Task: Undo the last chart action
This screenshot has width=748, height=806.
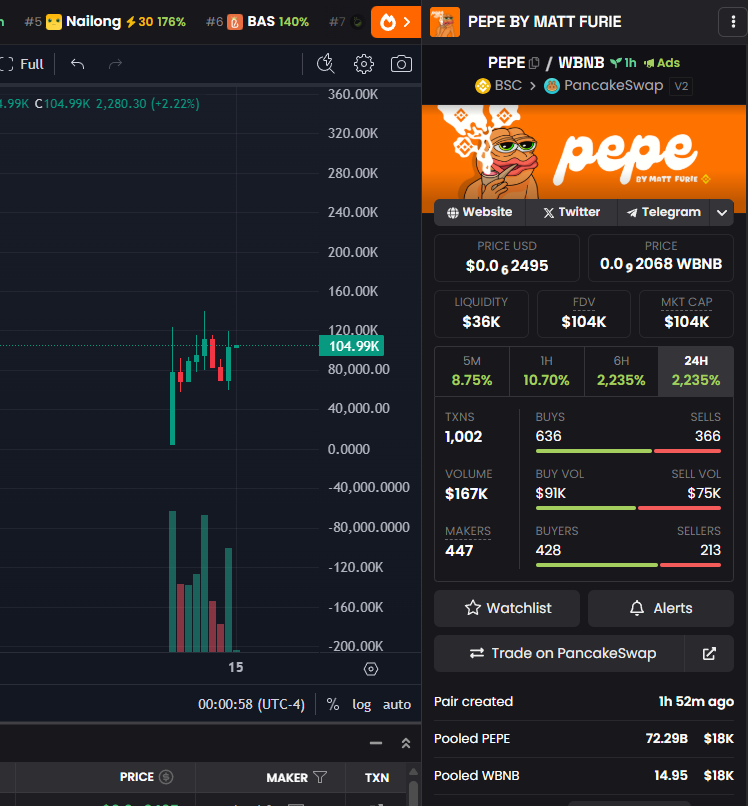Action: tap(78, 64)
